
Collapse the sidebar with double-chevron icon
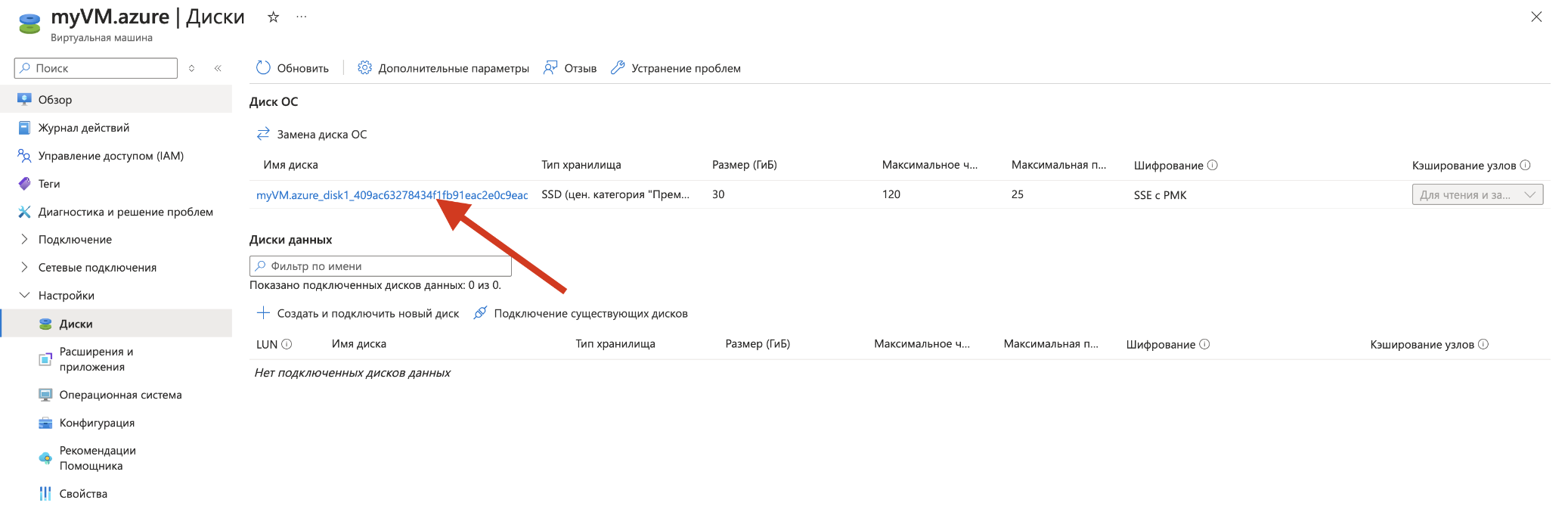click(218, 68)
